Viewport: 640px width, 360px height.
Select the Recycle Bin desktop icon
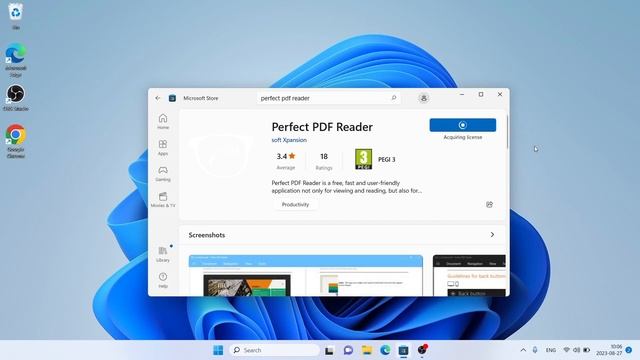(16, 16)
